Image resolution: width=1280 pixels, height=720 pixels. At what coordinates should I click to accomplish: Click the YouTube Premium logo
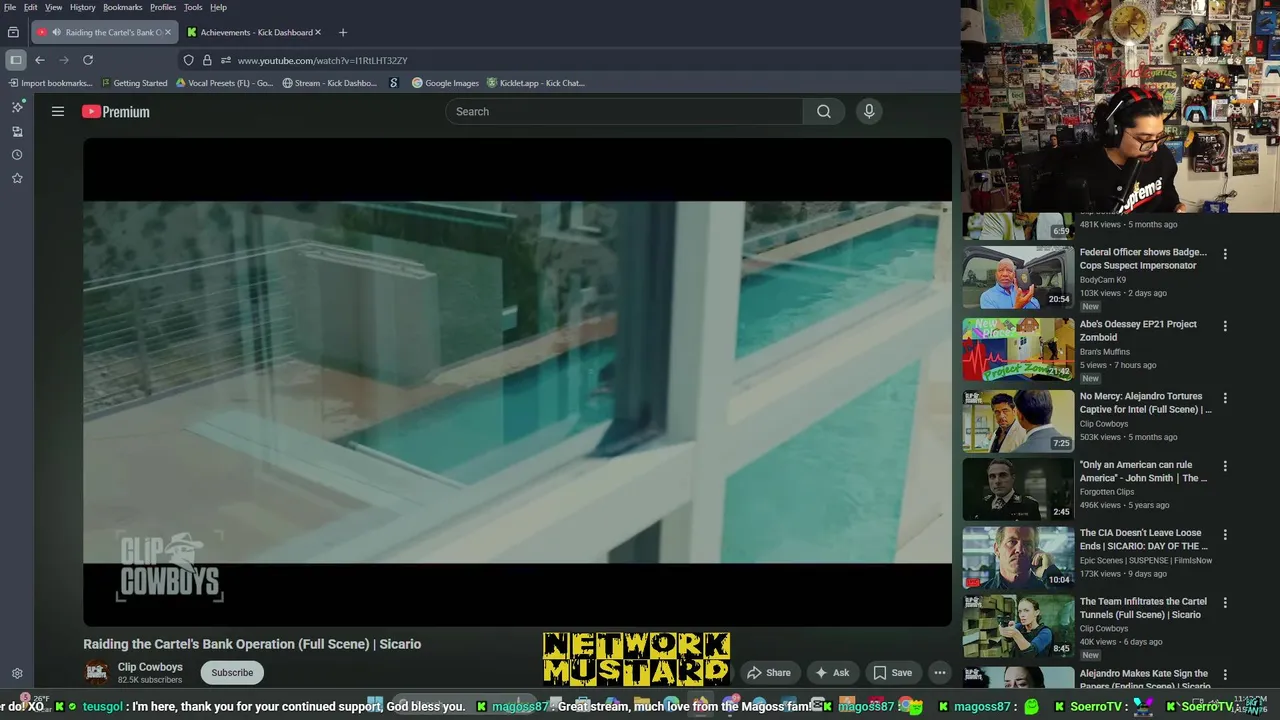pos(116,112)
